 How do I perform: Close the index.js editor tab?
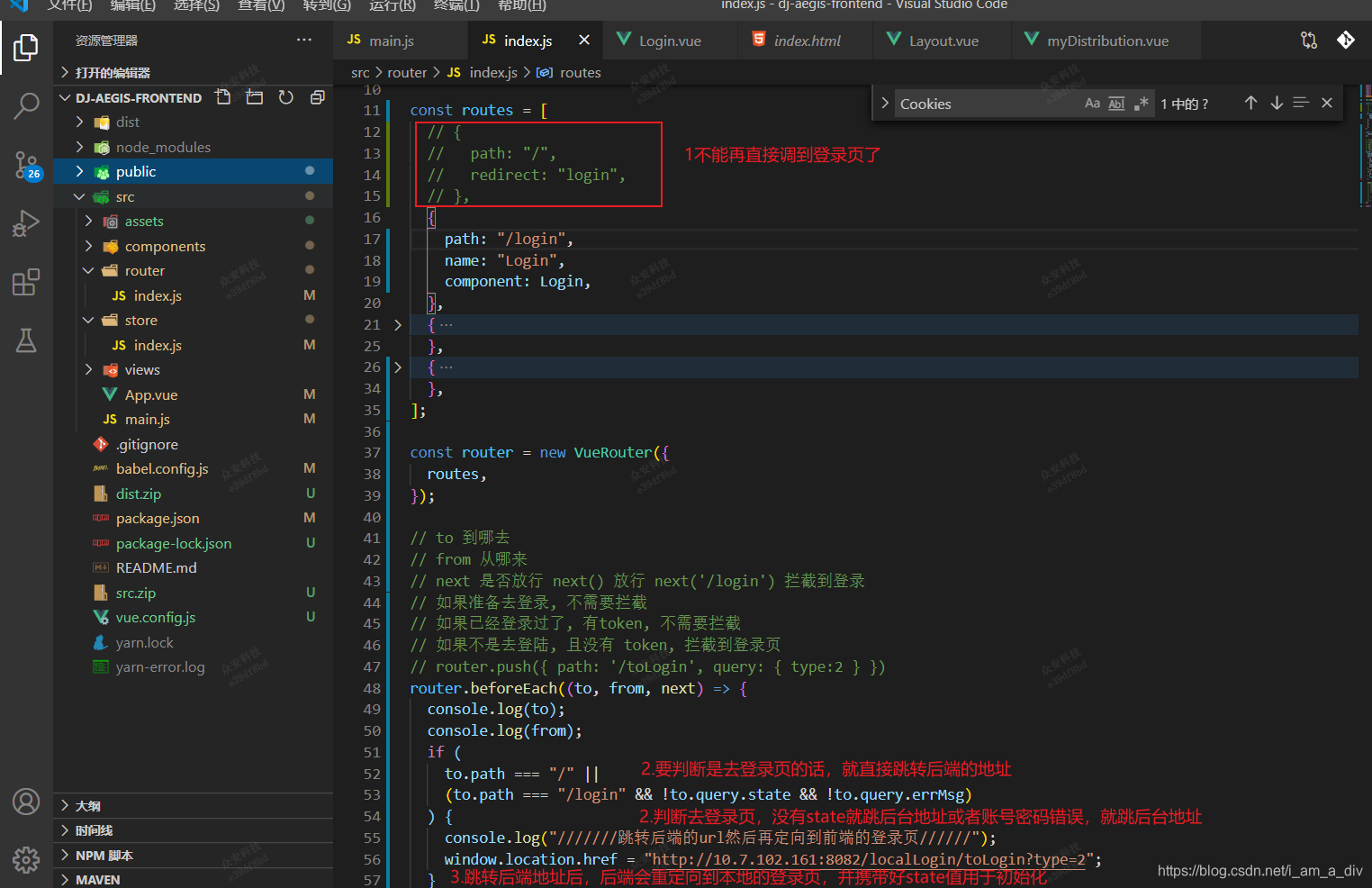coord(584,41)
